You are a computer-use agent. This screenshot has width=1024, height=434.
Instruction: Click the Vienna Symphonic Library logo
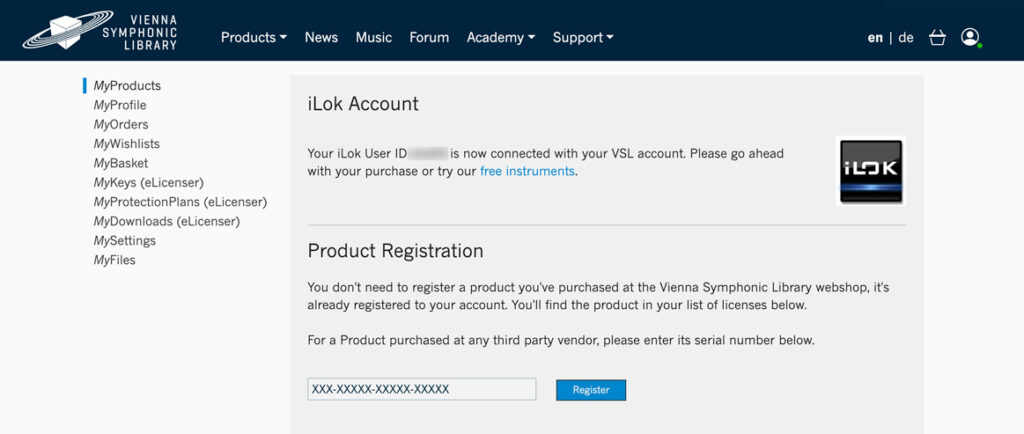(100, 30)
